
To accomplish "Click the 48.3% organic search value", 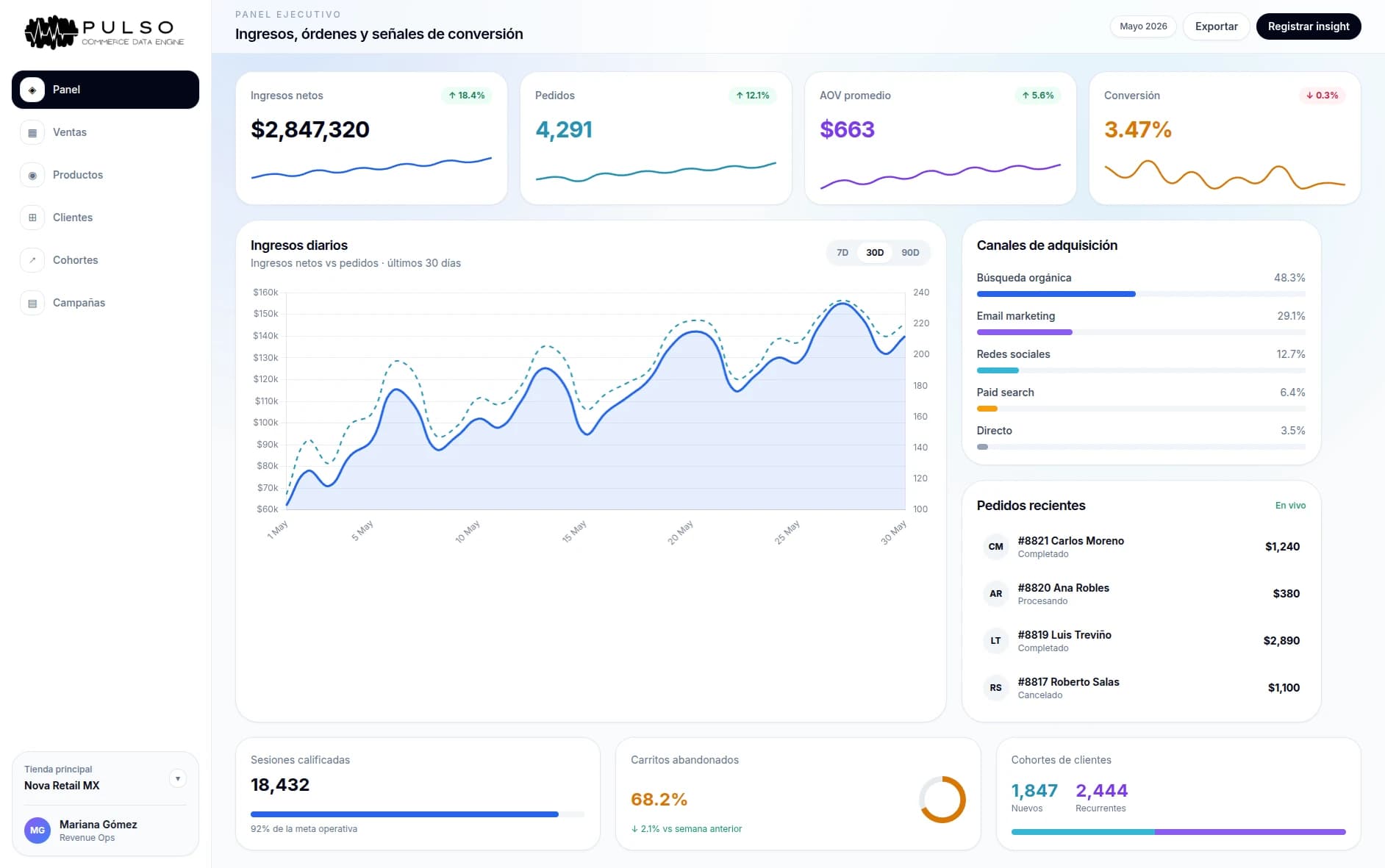I will (1289, 278).
